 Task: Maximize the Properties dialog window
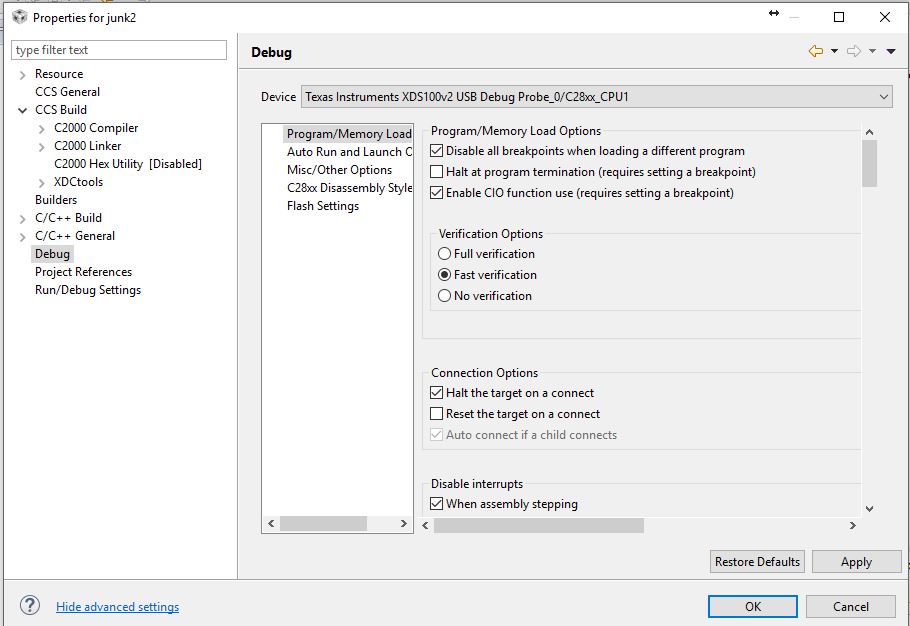pyautogui.click(x=839, y=17)
